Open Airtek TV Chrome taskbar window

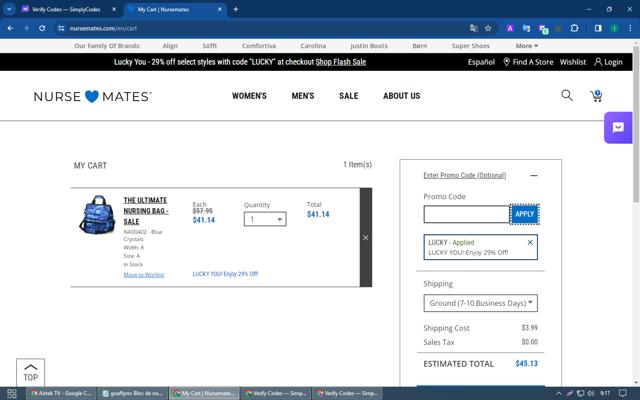click(x=61, y=393)
